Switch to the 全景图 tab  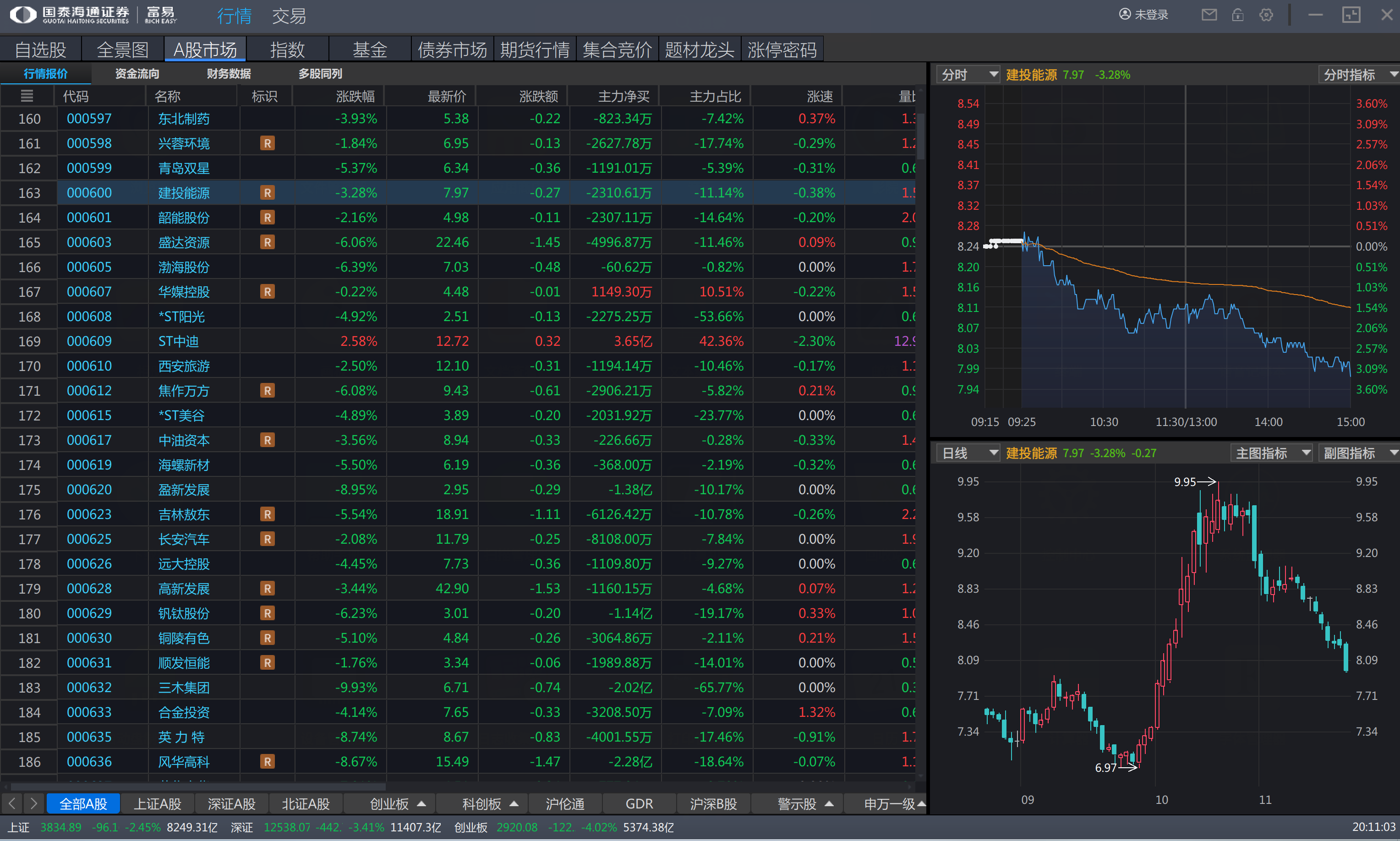click(123, 49)
